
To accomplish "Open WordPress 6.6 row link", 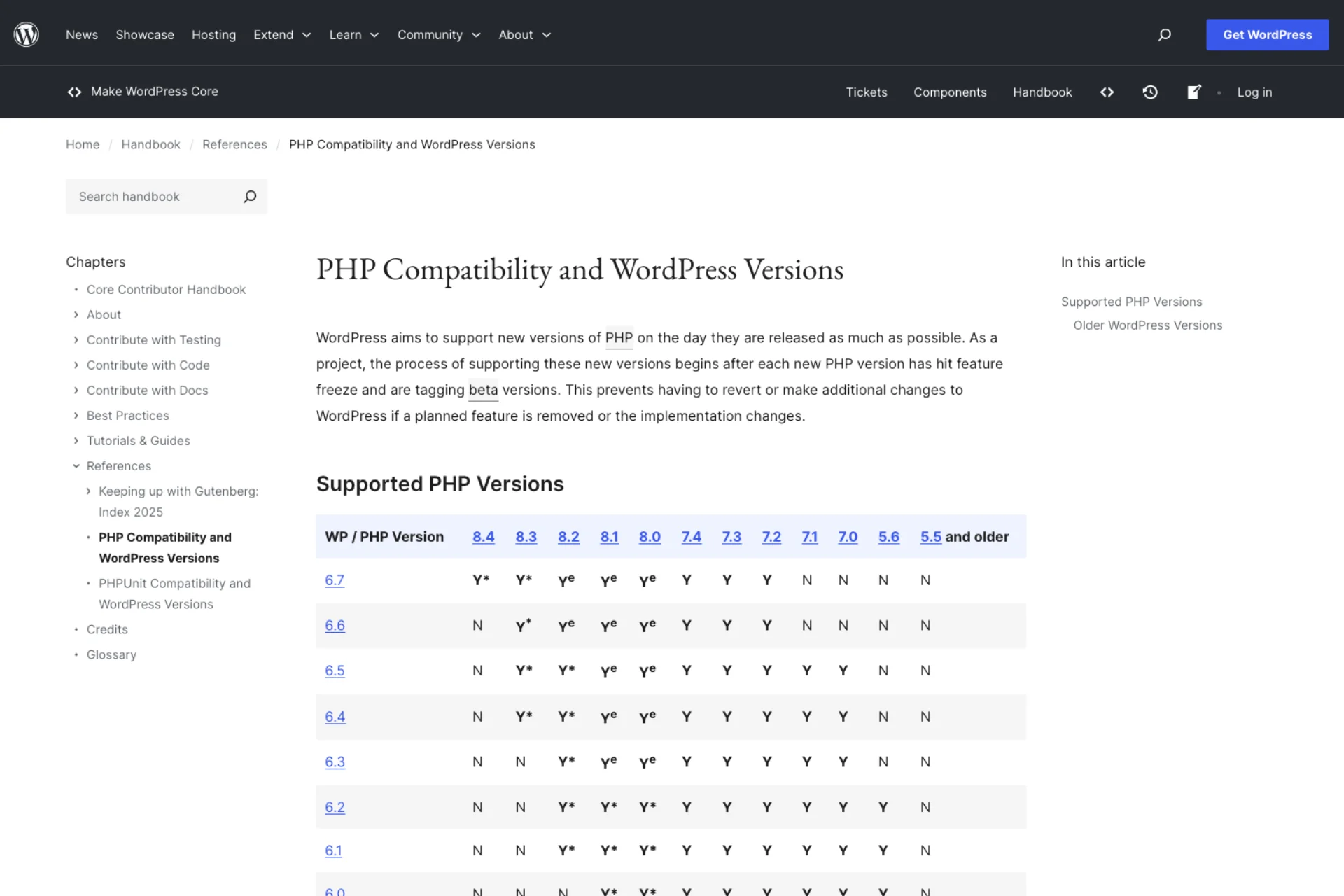I will (335, 626).
